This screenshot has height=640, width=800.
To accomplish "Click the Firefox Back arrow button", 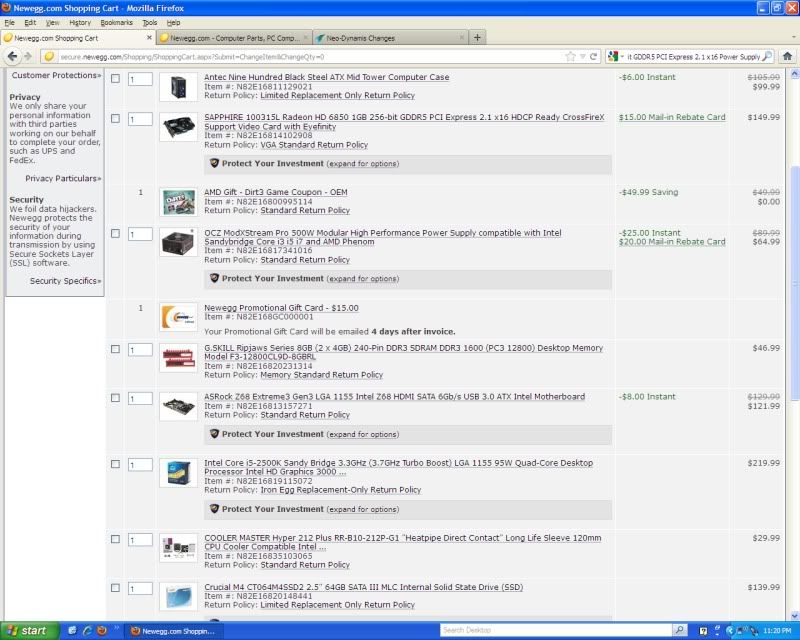I will click(x=12, y=56).
